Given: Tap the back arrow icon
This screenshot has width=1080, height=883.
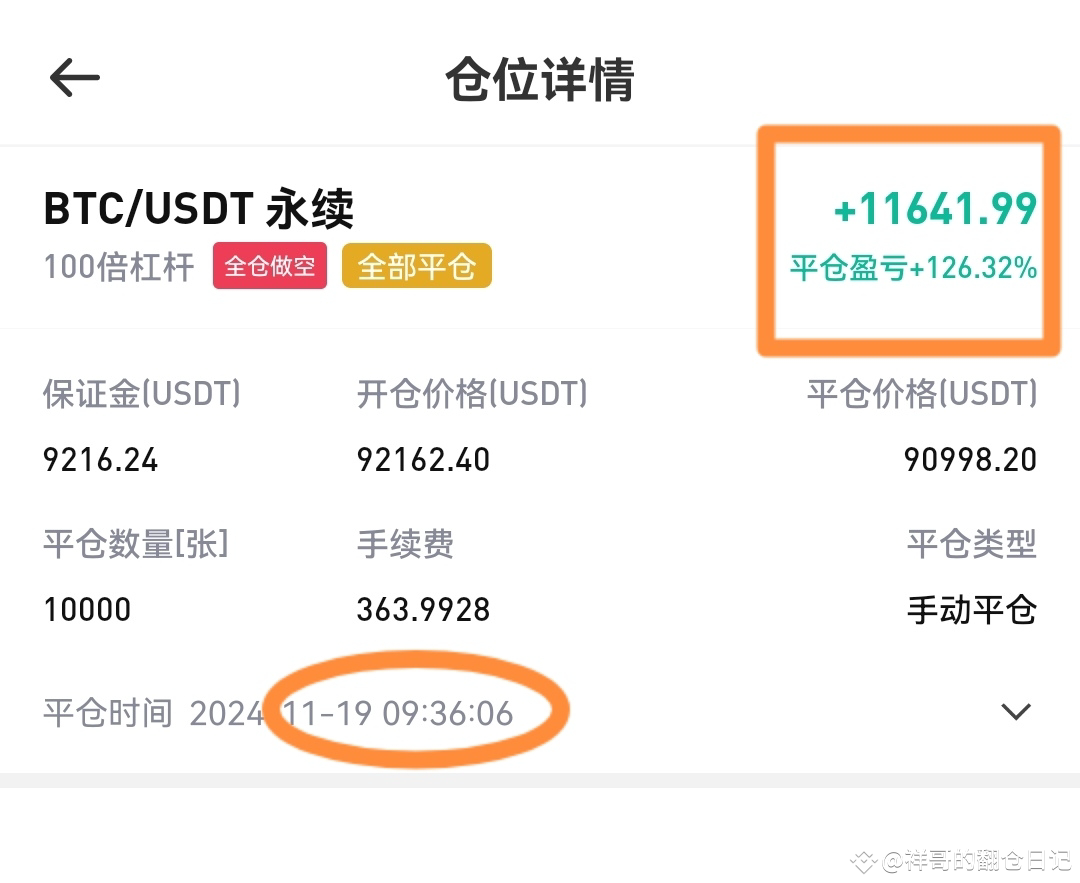Looking at the screenshot, I should [x=74, y=78].
